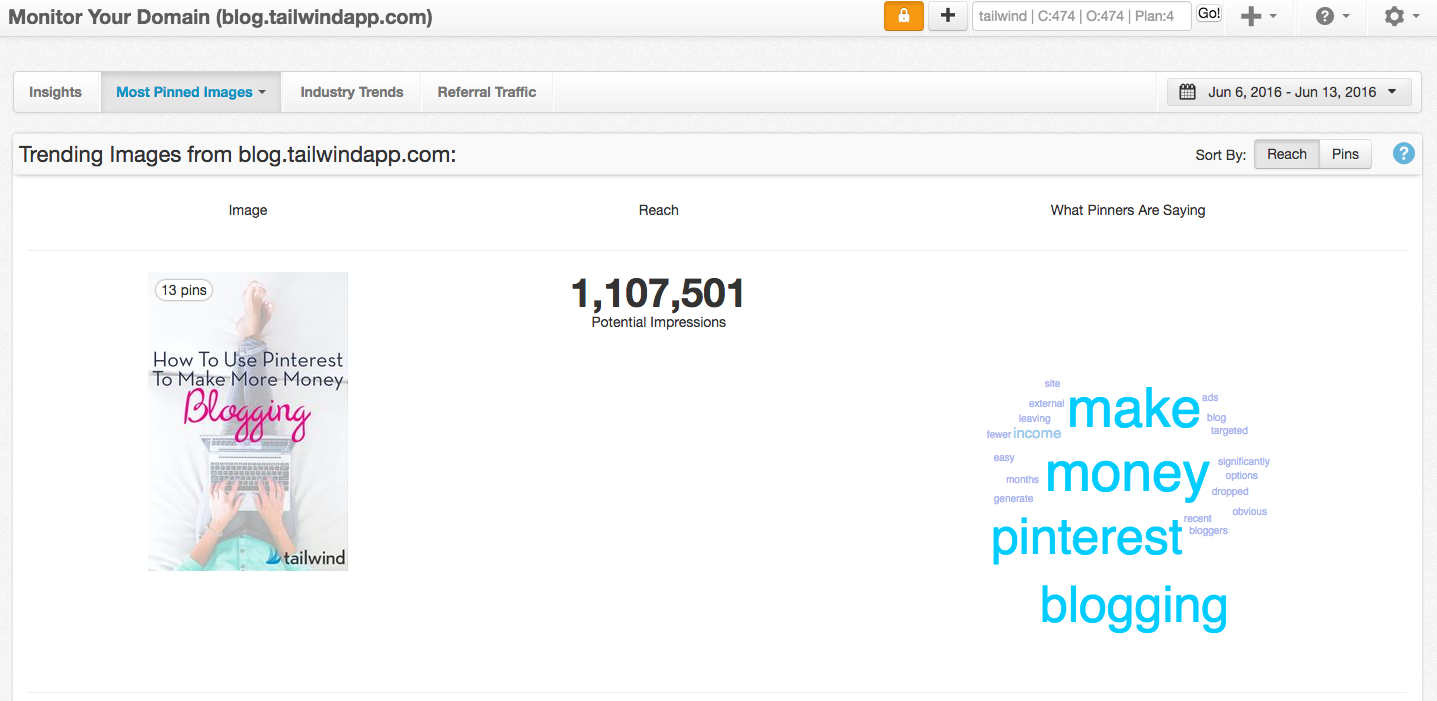Click the word 'recent' in word cloud
This screenshot has height=701, width=1437.
[x=1197, y=519]
